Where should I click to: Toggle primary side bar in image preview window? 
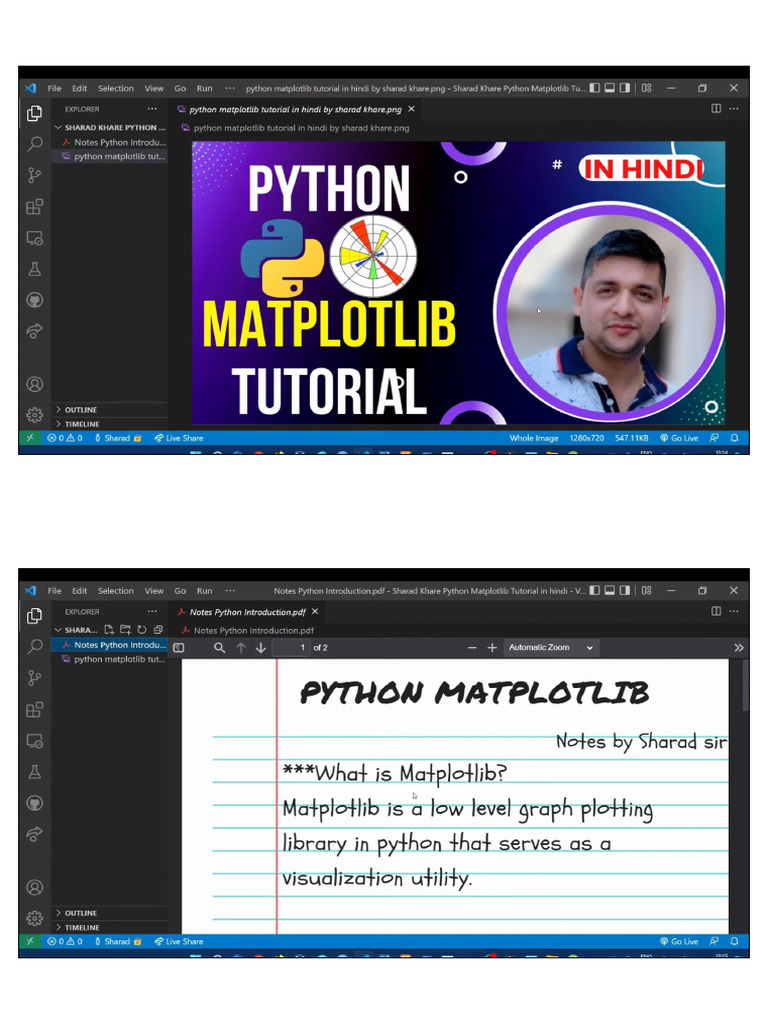point(594,88)
